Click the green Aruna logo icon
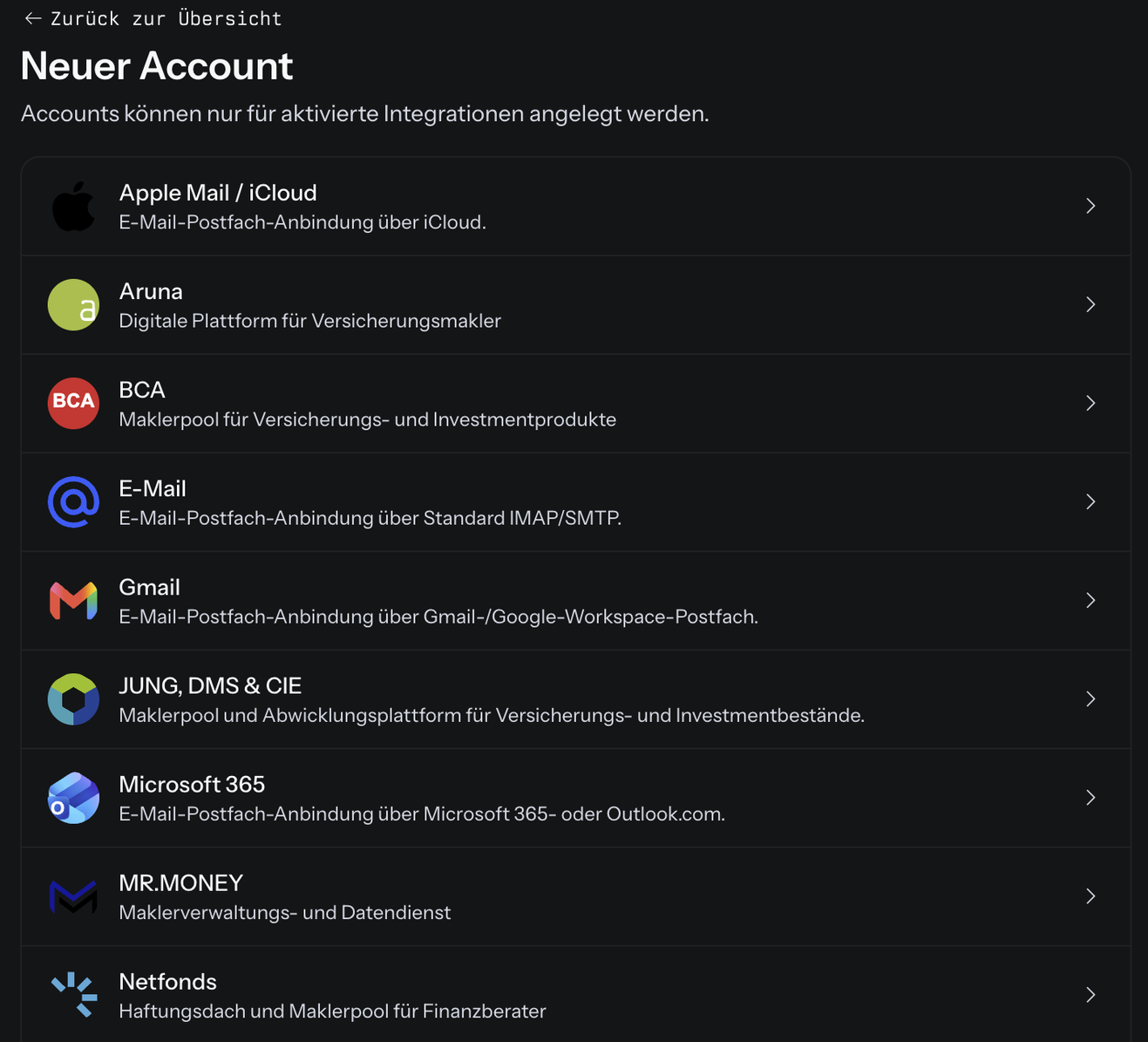The width and height of the screenshot is (1148, 1042). [x=73, y=305]
